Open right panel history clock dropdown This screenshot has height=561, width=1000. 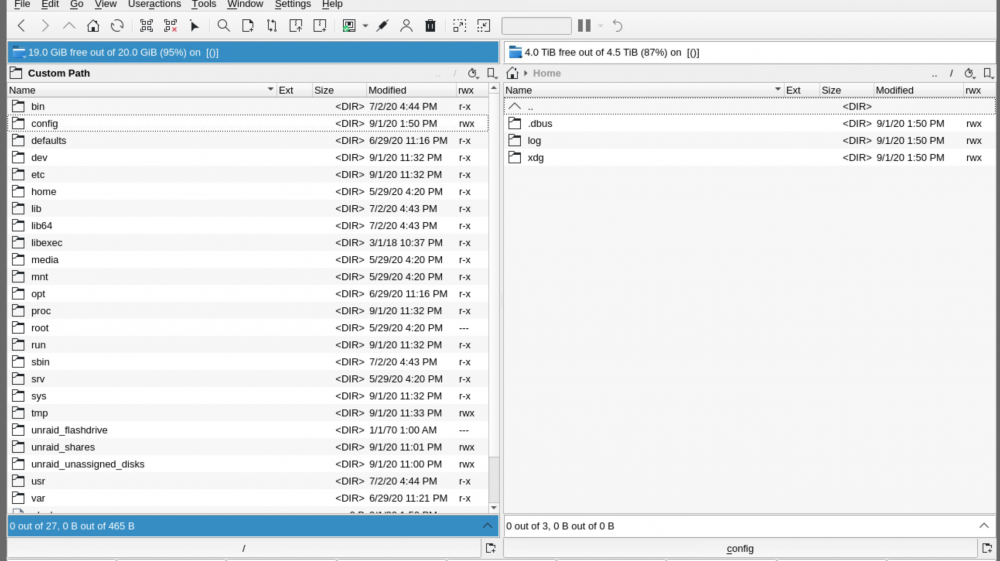click(x=969, y=73)
